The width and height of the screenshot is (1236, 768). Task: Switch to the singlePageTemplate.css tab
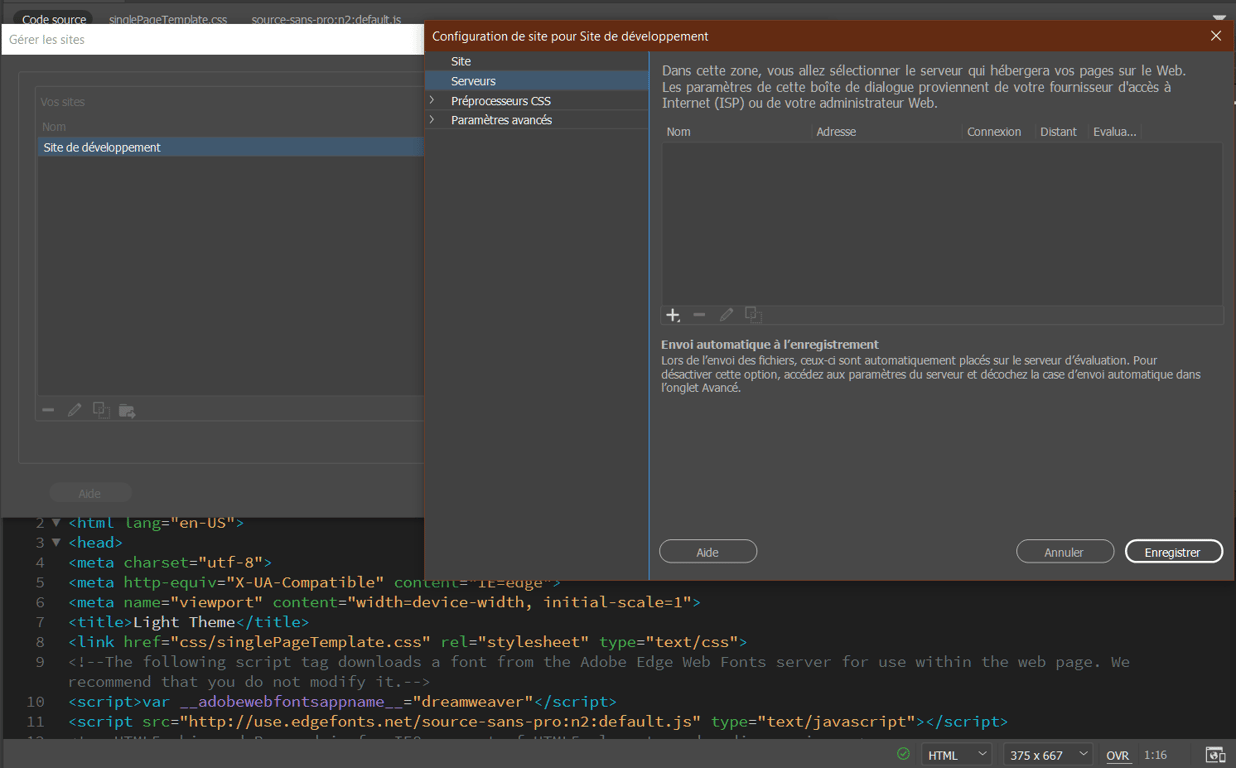pos(167,17)
